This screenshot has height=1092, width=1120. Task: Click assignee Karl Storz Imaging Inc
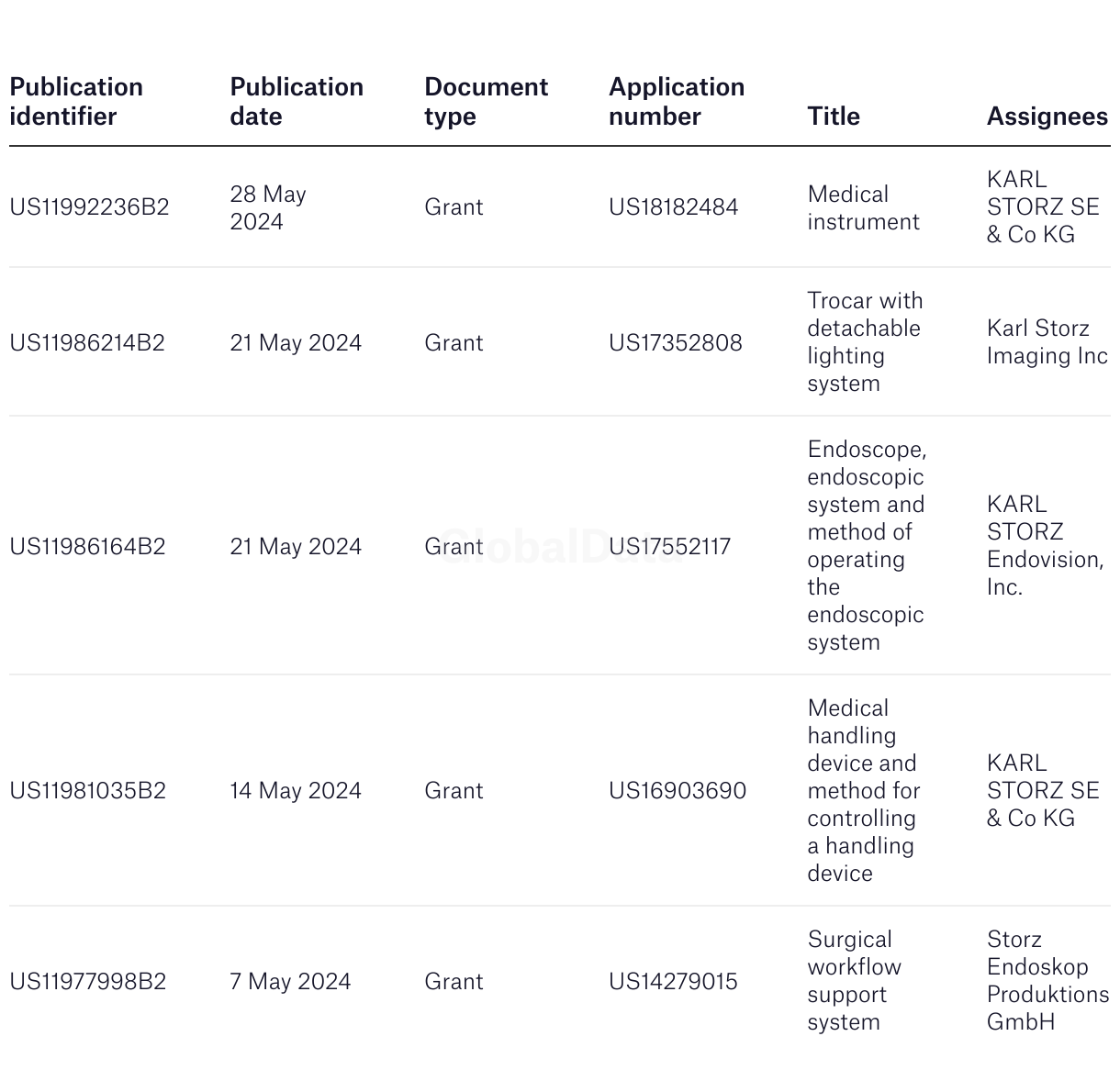coord(1047,342)
